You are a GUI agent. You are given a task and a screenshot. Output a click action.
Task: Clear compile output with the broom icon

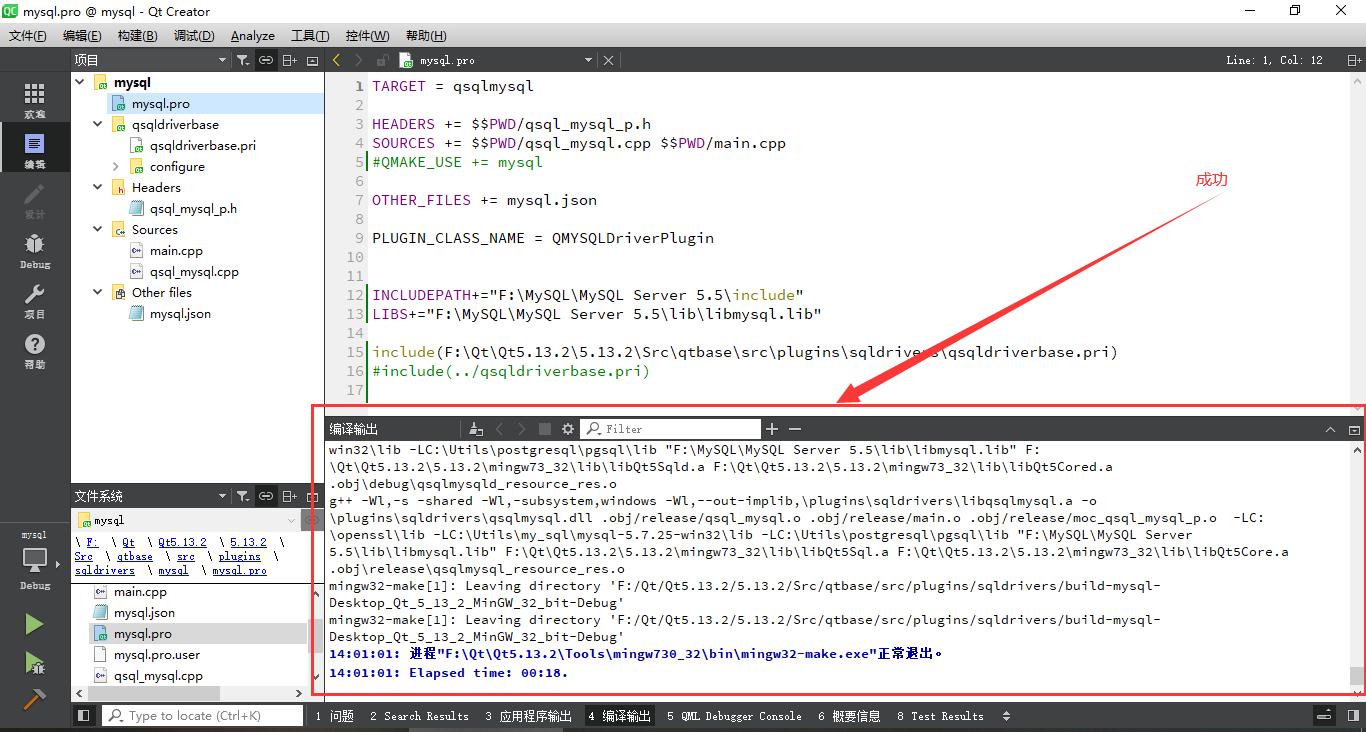click(475, 428)
